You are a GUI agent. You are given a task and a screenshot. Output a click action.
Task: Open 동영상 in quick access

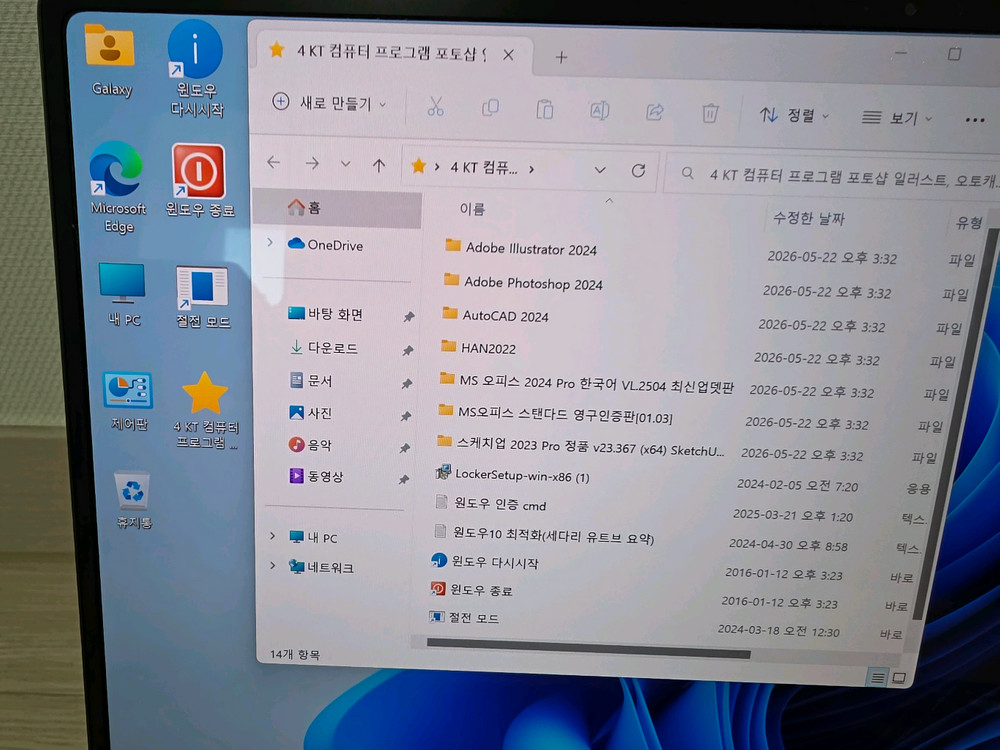(316, 476)
